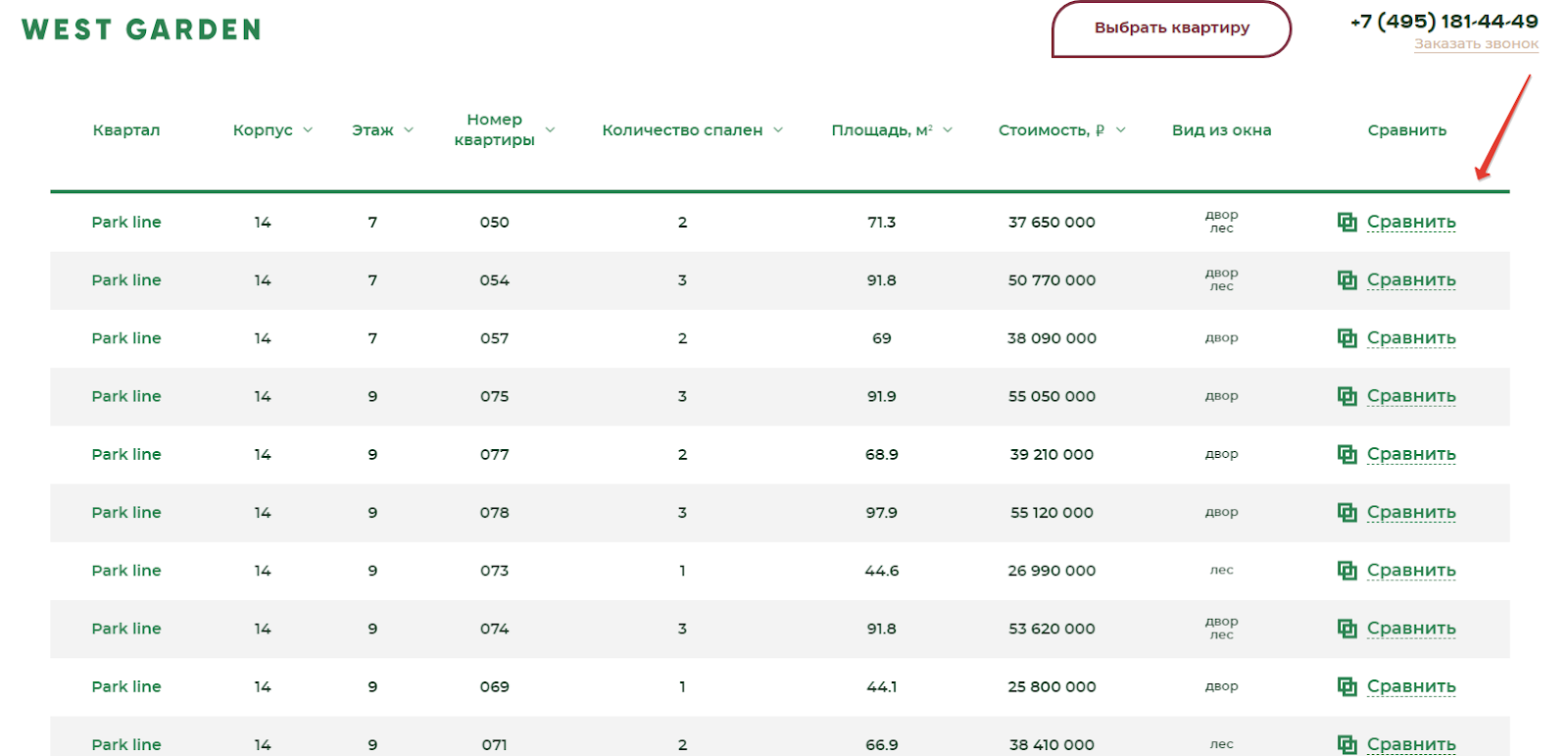1568x756 pixels.
Task: Click price 55 050 000
Action: (1052, 396)
